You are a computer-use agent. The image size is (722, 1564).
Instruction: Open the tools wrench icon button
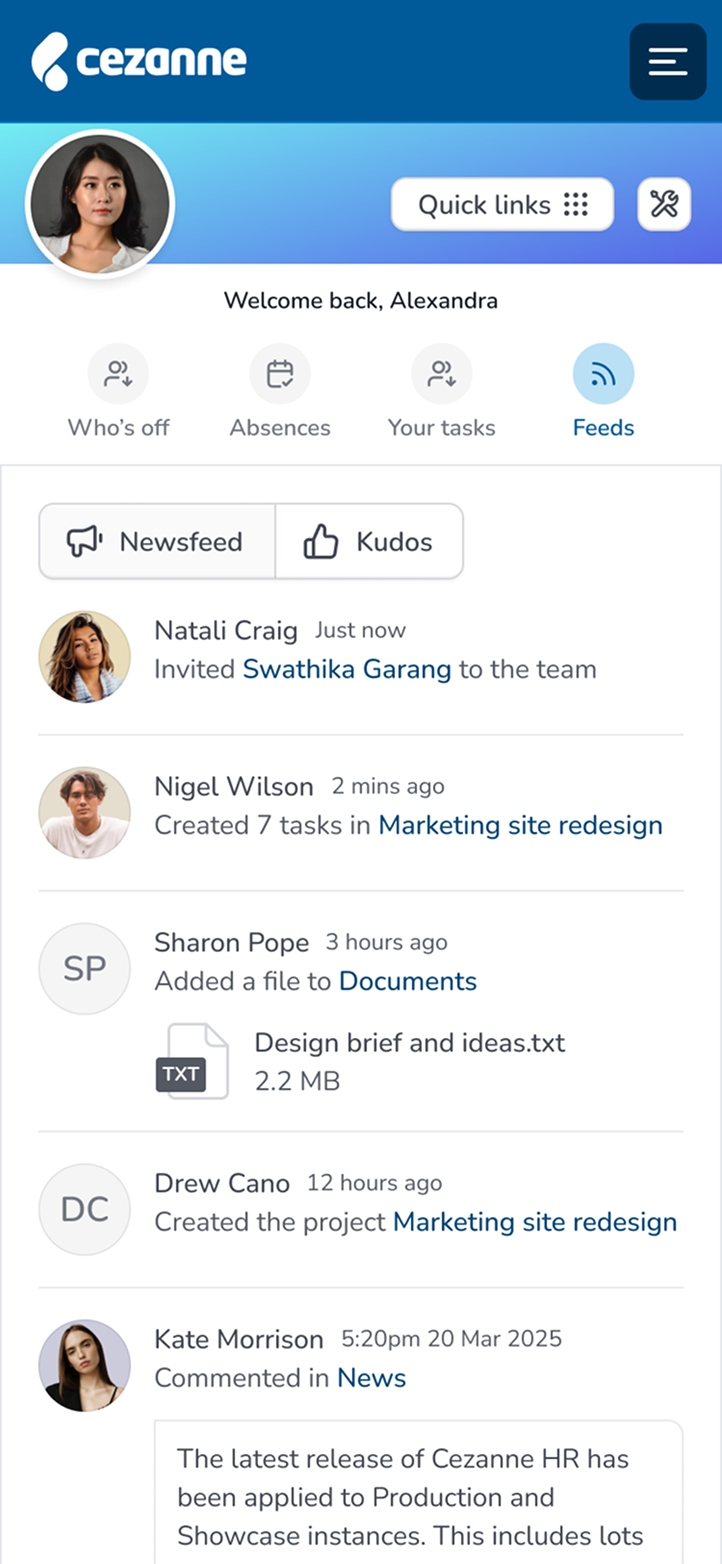click(664, 204)
